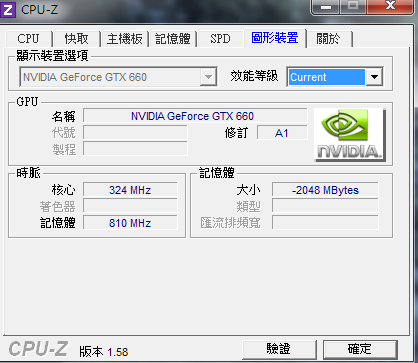Click the 版本 1.58 text
The height and width of the screenshot is (363, 418).
coord(104,352)
